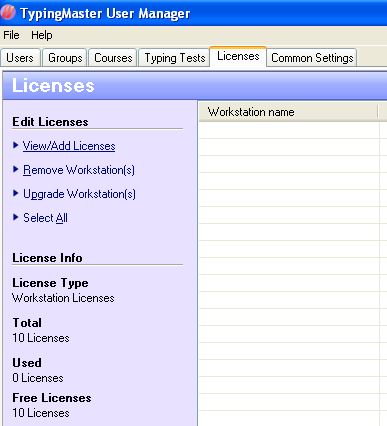The width and height of the screenshot is (387, 426).
Task: Click the arrow bullet beside Remove Workstation(s)
Action: click(x=15, y=169)
